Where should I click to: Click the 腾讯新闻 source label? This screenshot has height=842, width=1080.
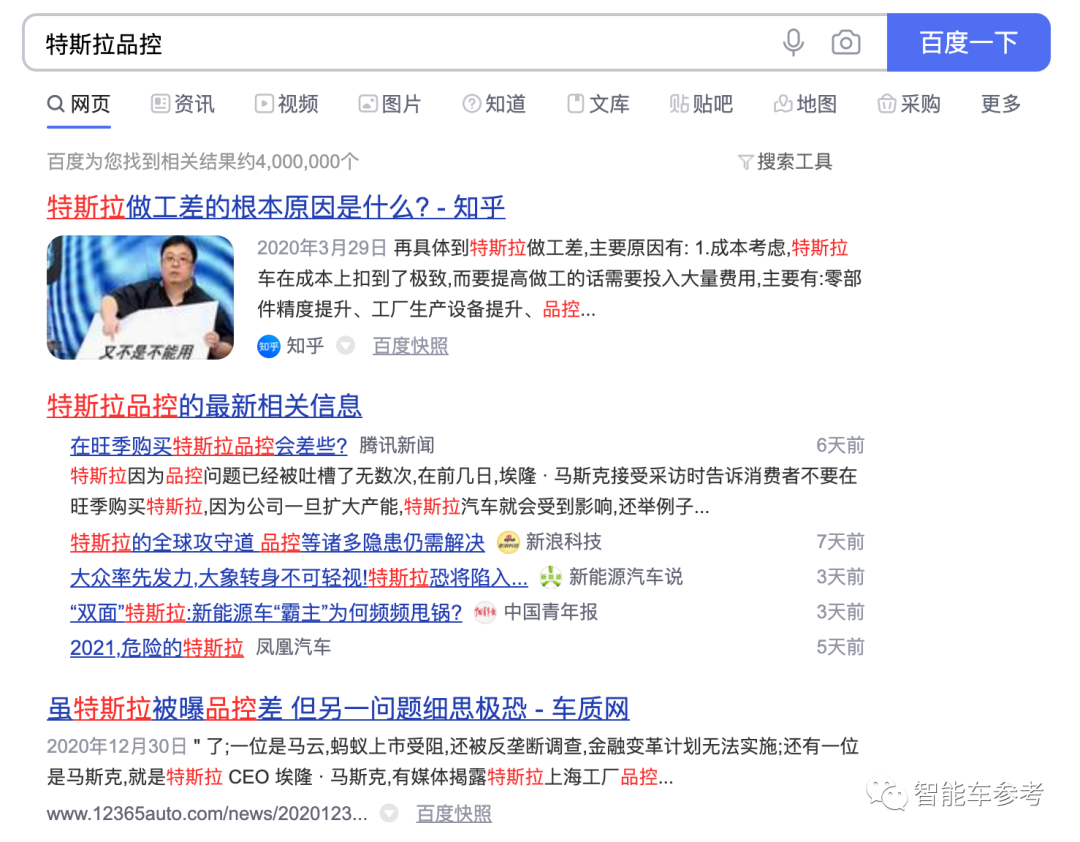coord(397,446)
